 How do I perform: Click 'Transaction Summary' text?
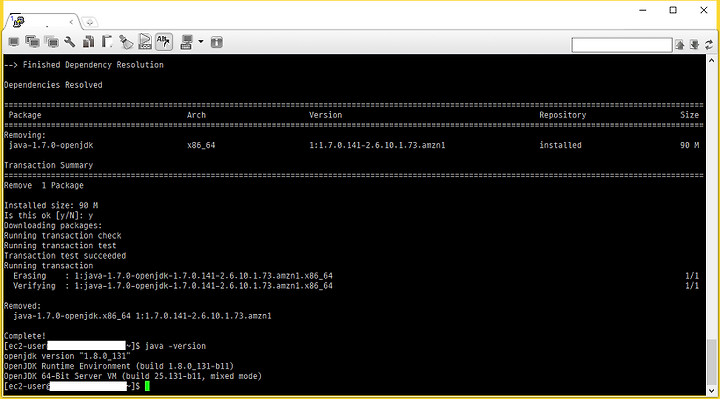(x=49, y=165)
